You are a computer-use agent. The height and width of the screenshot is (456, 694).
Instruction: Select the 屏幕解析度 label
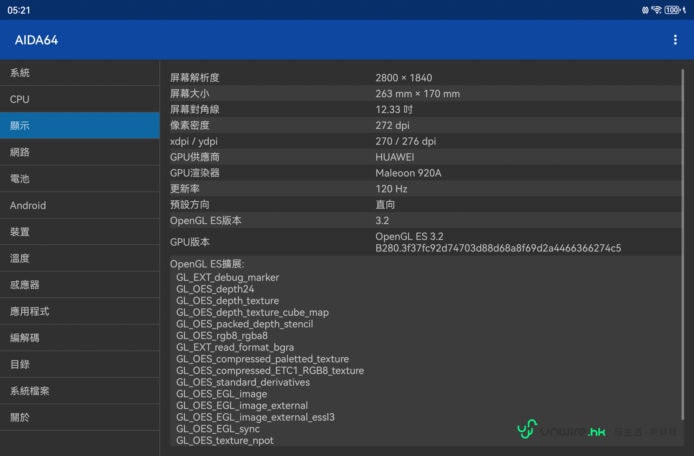[195, 78]
